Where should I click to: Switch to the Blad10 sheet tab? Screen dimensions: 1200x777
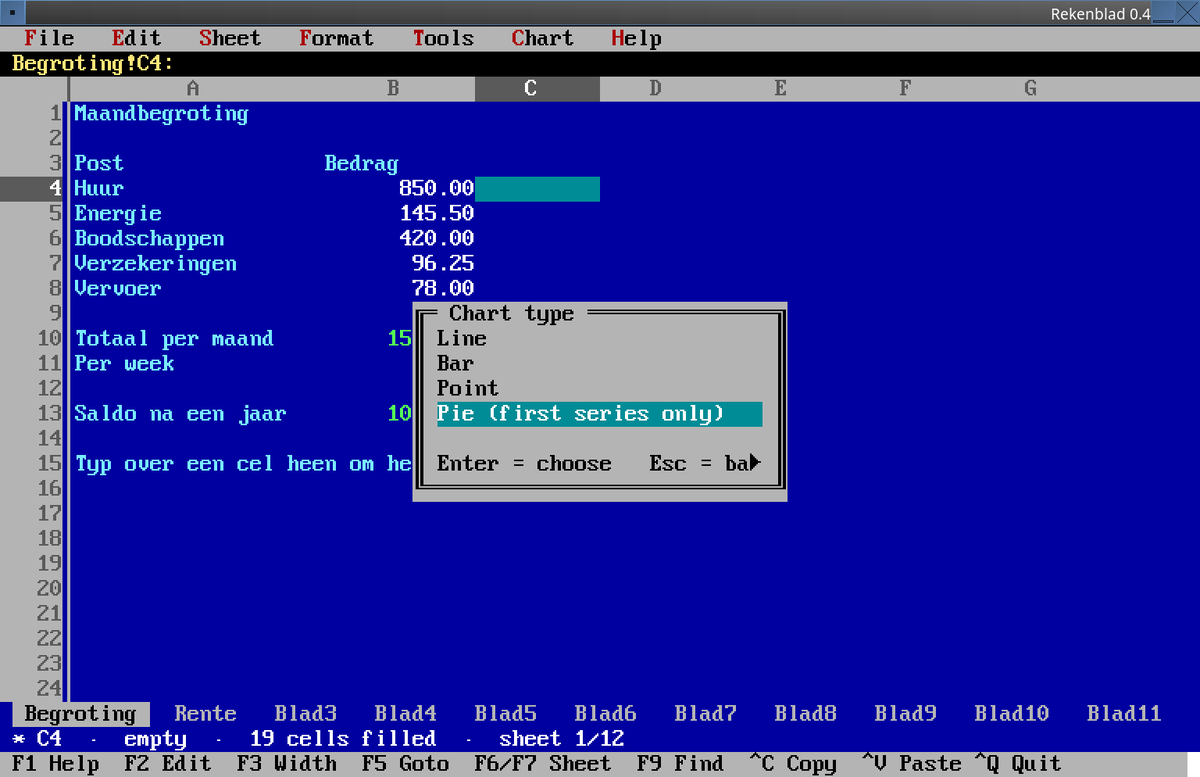(1011, 714)
